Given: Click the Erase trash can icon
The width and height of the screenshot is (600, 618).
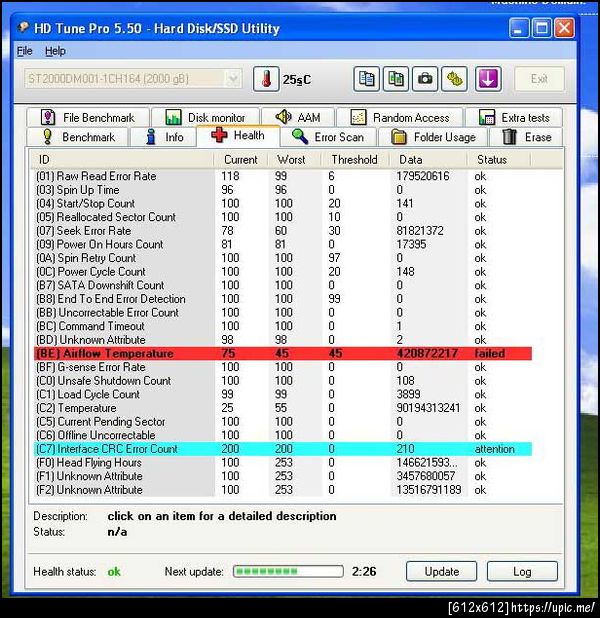Looking at the screenshot, I should [509, 137].
